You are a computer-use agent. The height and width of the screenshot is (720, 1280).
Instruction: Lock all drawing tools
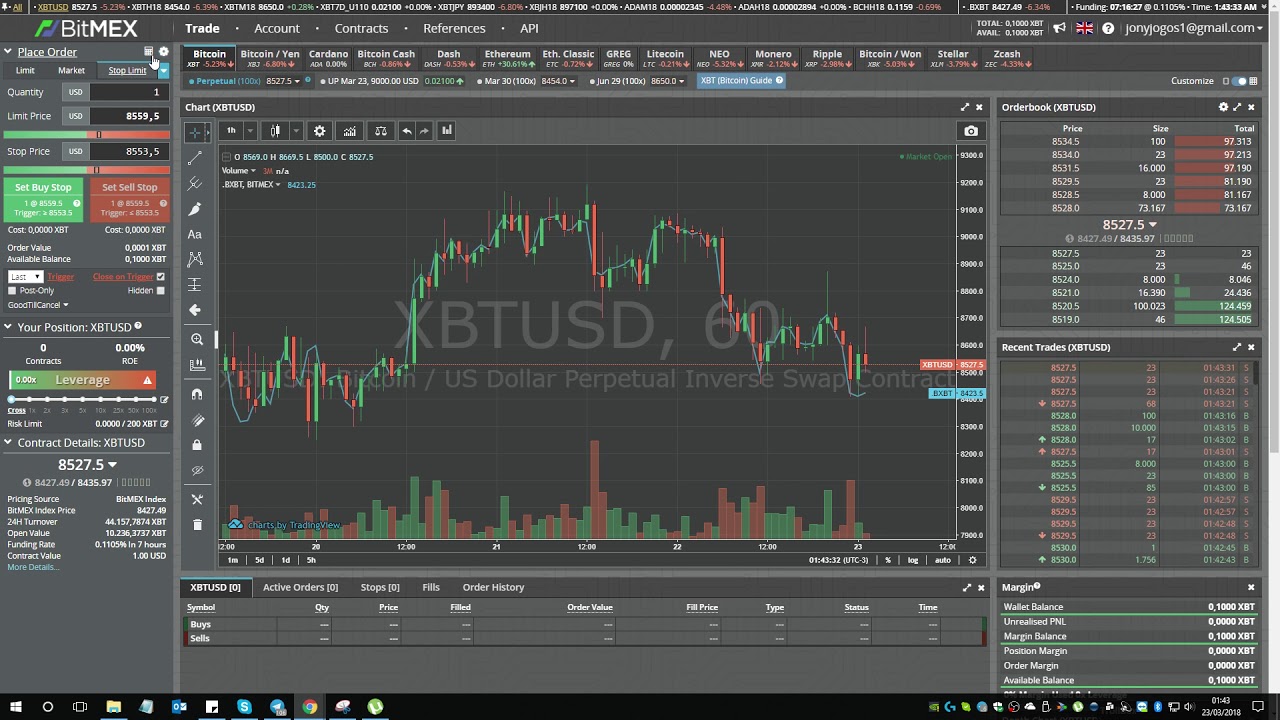pos(197,445)
